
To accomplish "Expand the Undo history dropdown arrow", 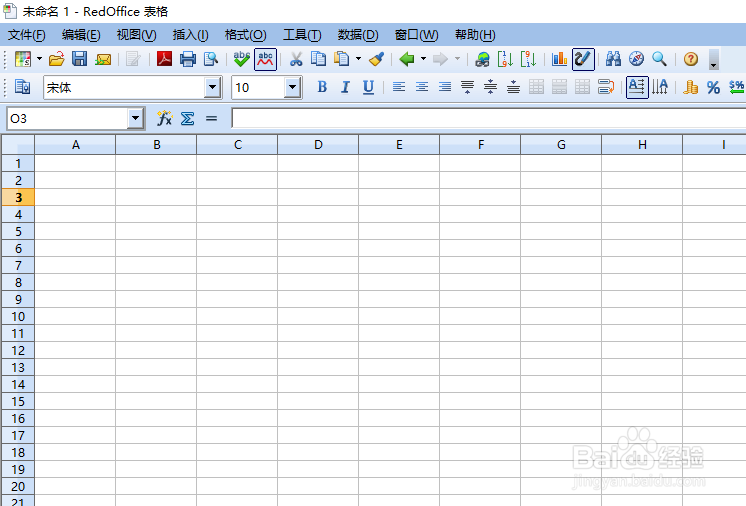I will (x=423, y=59).
